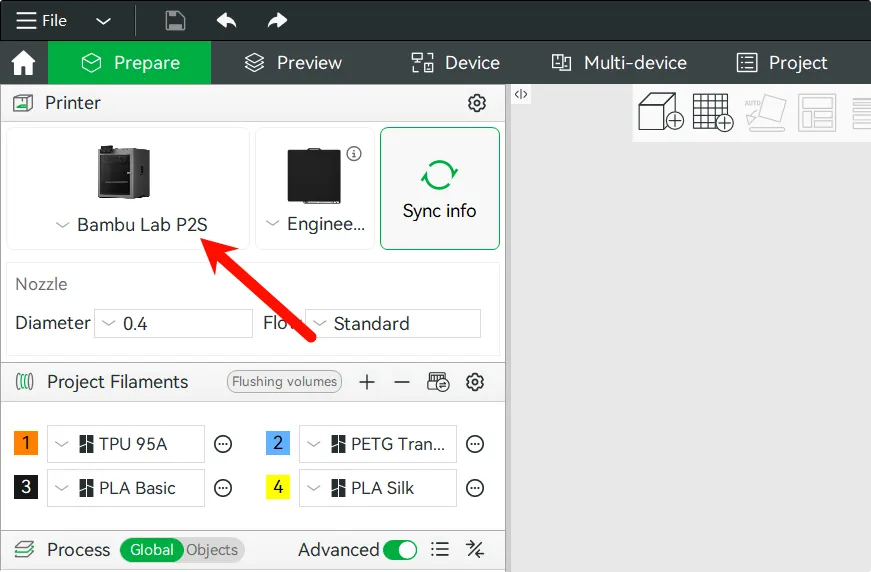Image resolution: width=871 pixels, height=572 pixels.
Task: Click the Sync info button
Action: [x=440, y=189]
